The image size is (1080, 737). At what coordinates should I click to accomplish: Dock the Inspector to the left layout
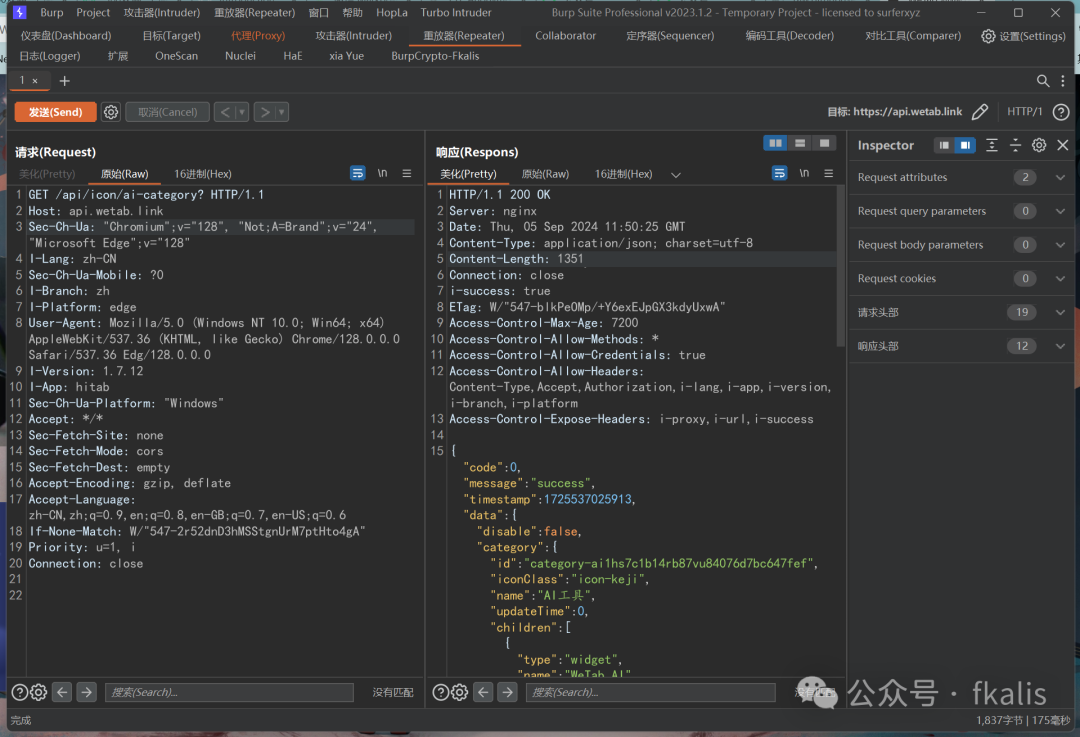(x=944, y=145)
